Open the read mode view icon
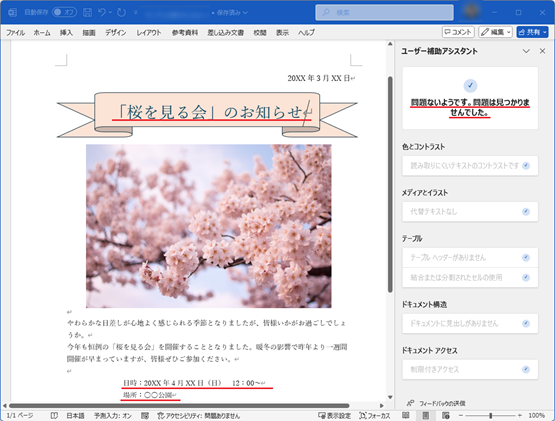The height and width of the screenshot is (421, 555). tap(406, 415)
